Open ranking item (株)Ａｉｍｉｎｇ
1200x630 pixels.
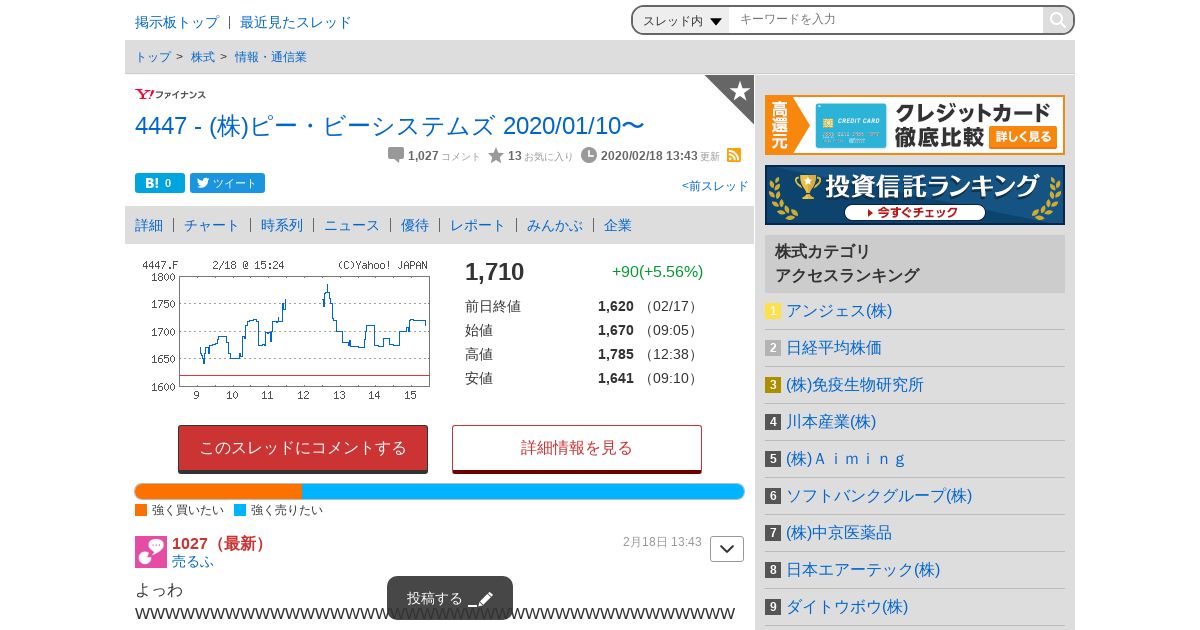pyautogui.click(x=846, y=459)
